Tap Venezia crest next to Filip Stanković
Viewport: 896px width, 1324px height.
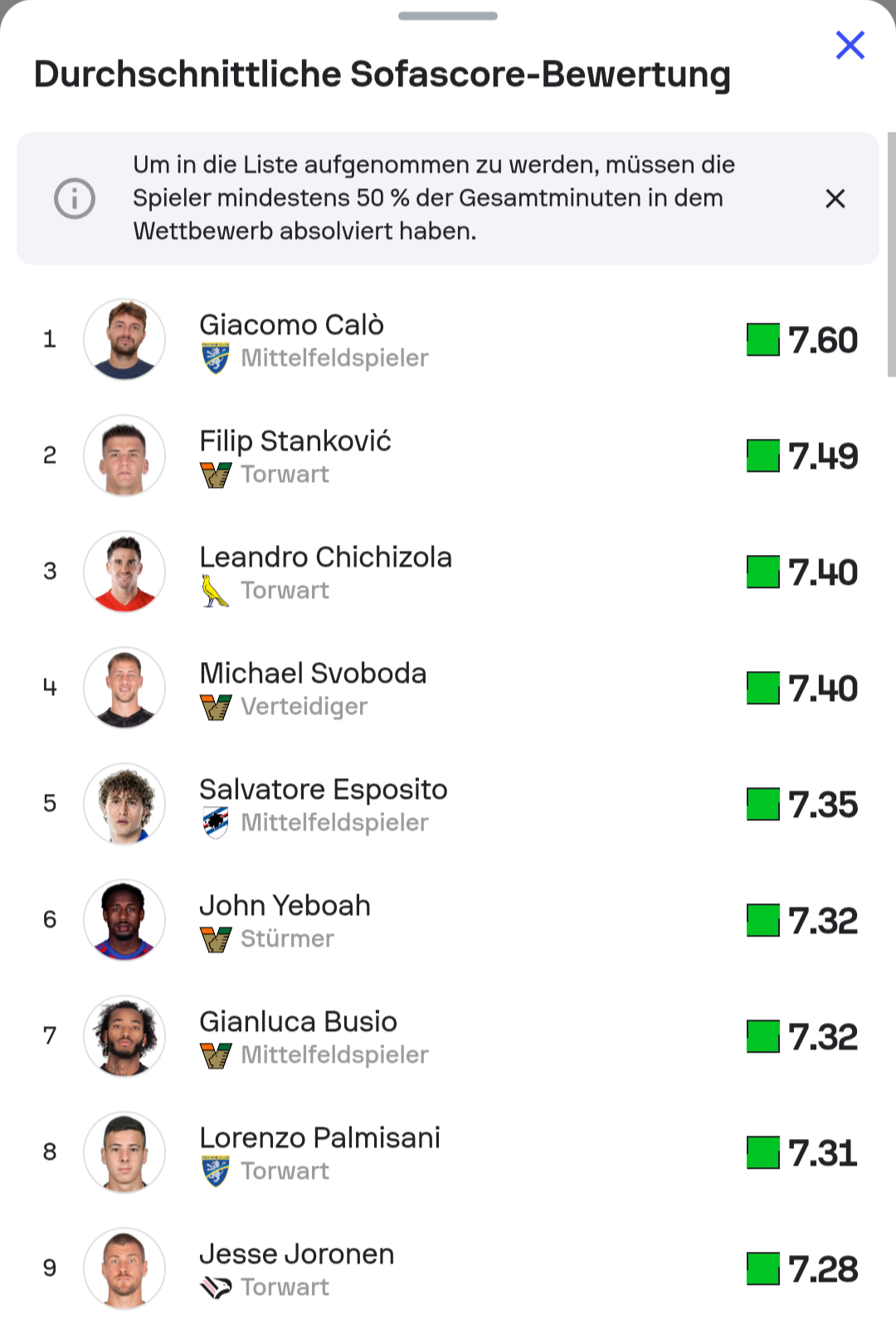tap(216, 475)
